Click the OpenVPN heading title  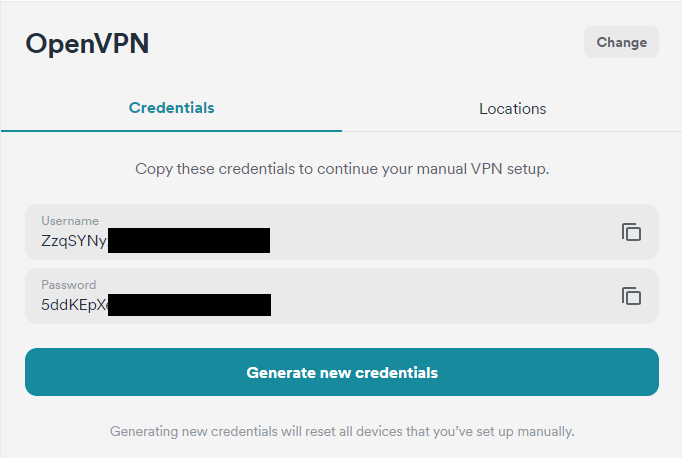(x=87, y=44)
